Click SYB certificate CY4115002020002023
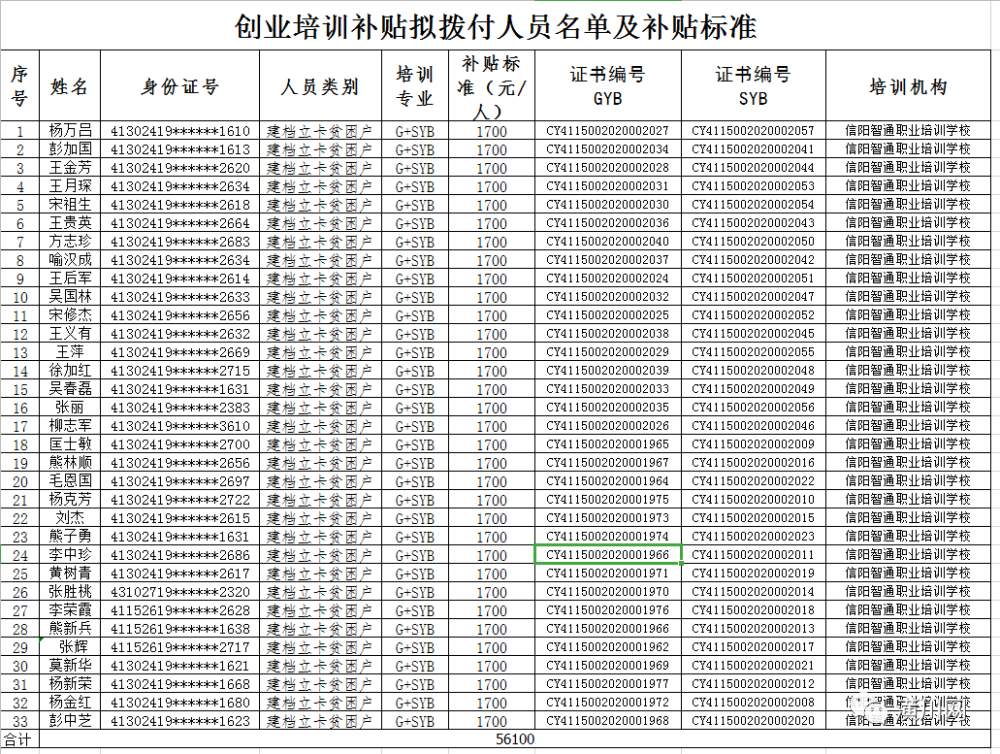This screenshot has width=1000, height=754. [753, 536]
